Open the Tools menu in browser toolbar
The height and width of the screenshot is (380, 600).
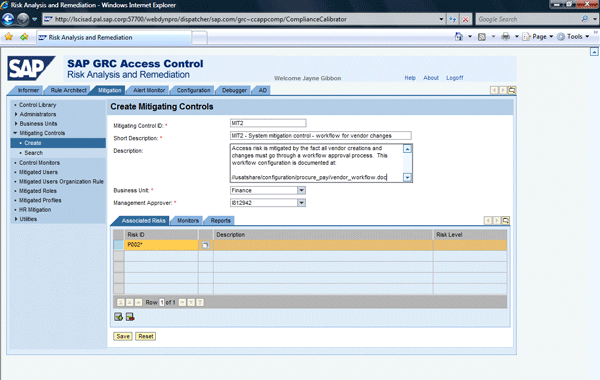[x=573, y=37]
